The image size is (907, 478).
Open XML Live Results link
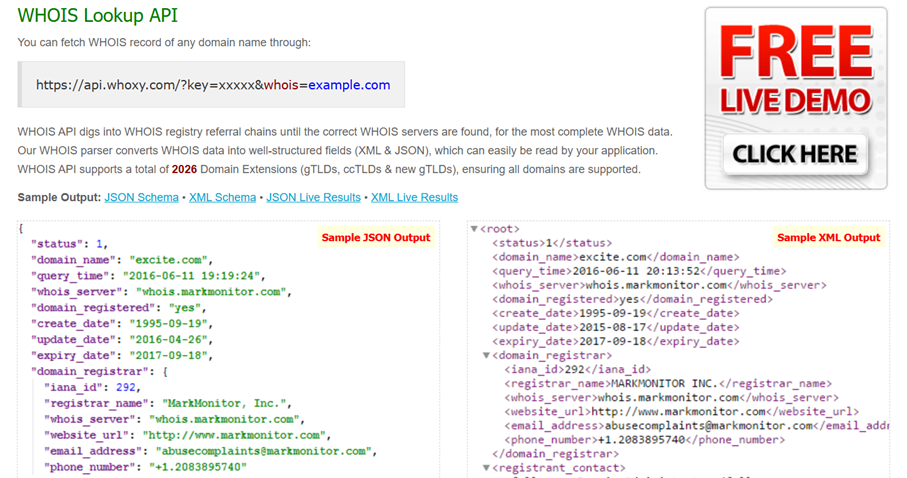tap(414, 197)
